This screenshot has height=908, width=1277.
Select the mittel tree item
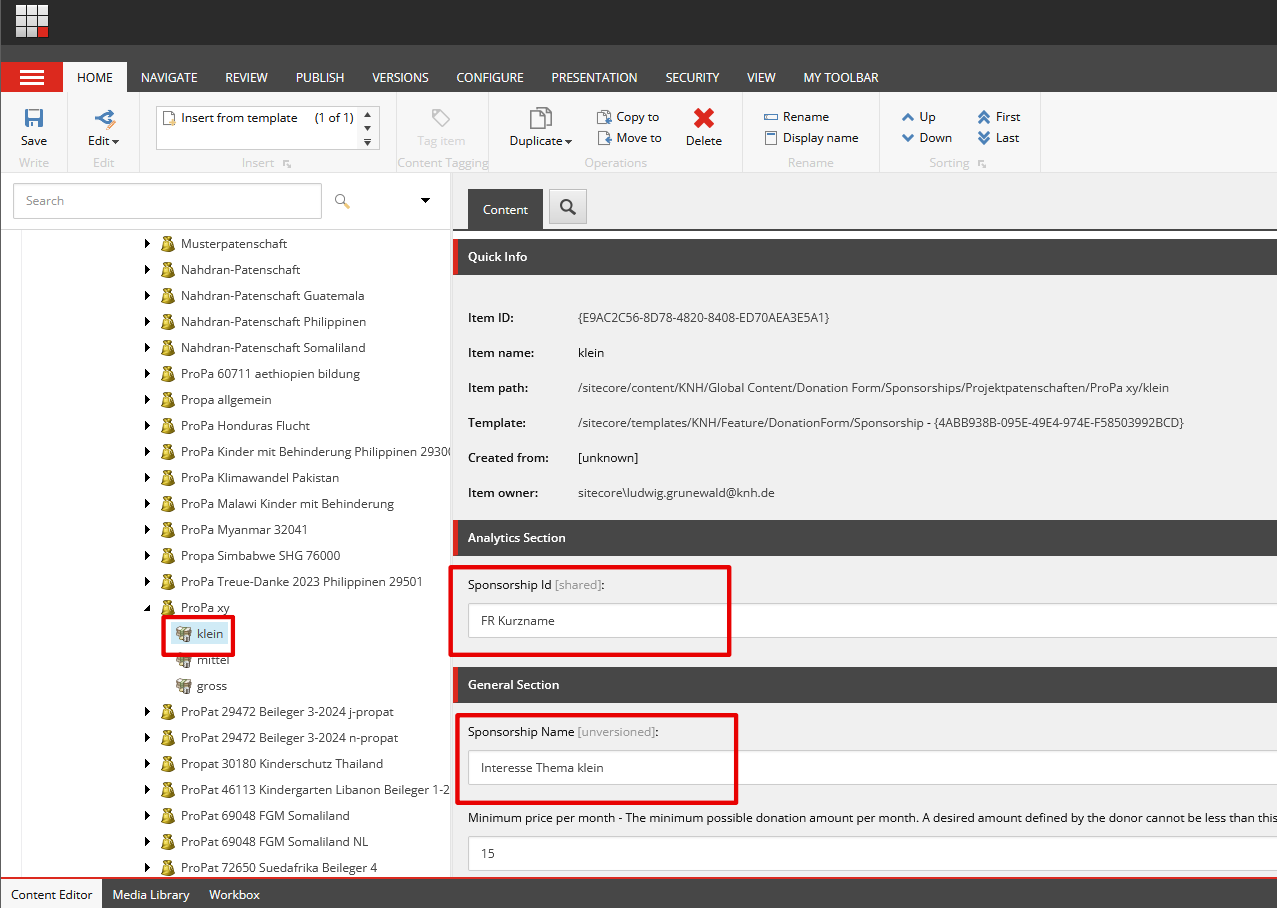(213, 660)
